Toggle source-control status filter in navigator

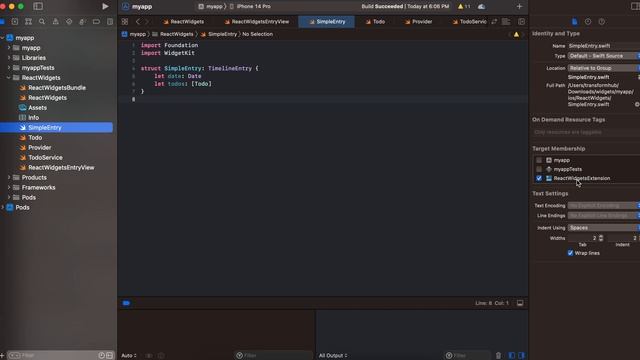point(109,356)
